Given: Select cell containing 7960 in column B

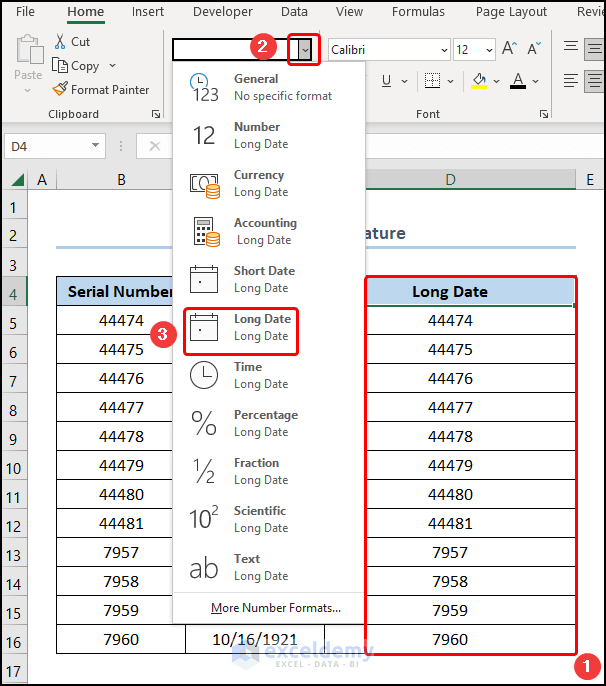Looking at the screenshot, I should pos(121,639).
